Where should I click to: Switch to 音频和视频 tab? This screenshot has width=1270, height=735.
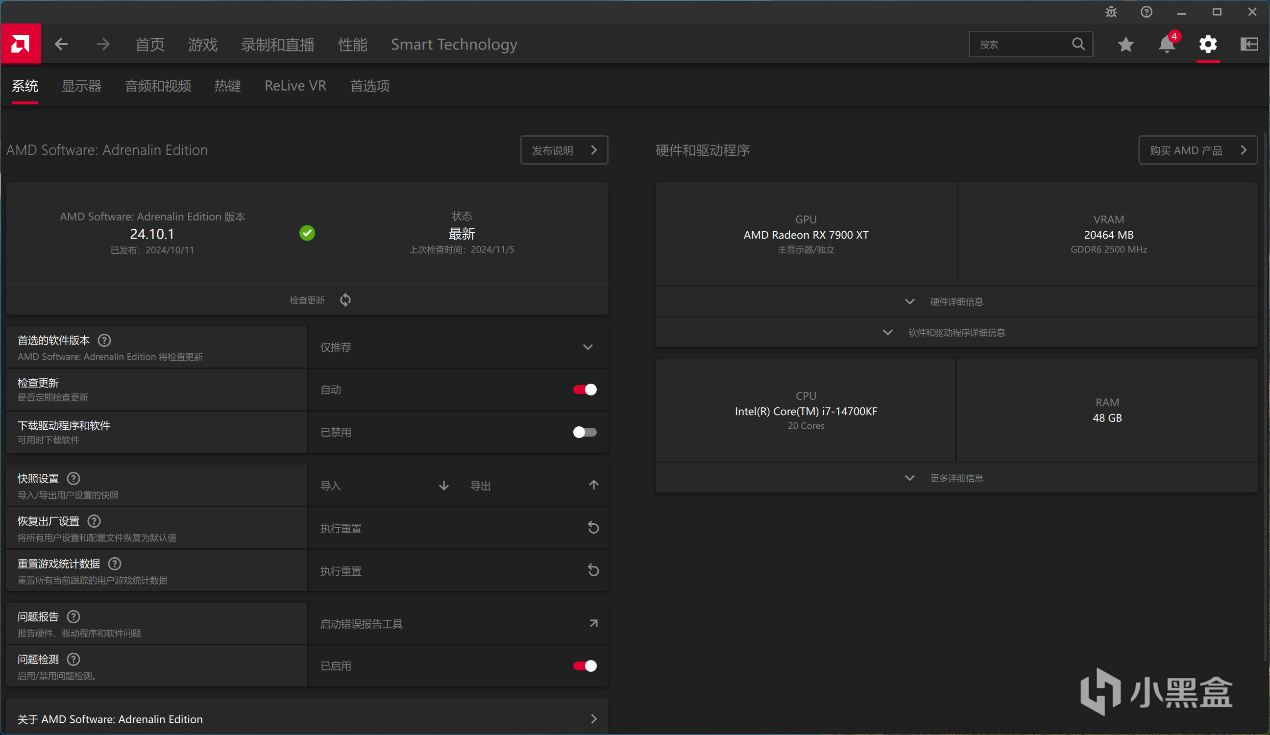point(158,86)
